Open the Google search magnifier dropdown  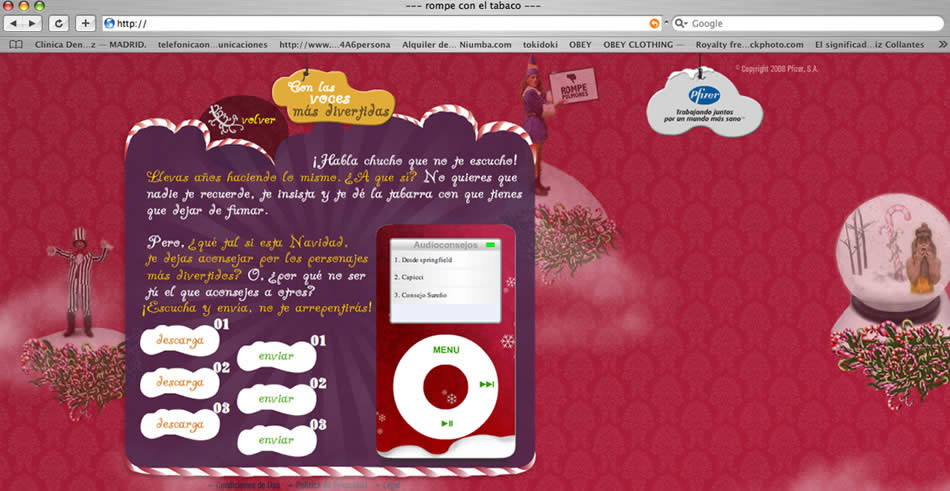(x=682, y=24)
